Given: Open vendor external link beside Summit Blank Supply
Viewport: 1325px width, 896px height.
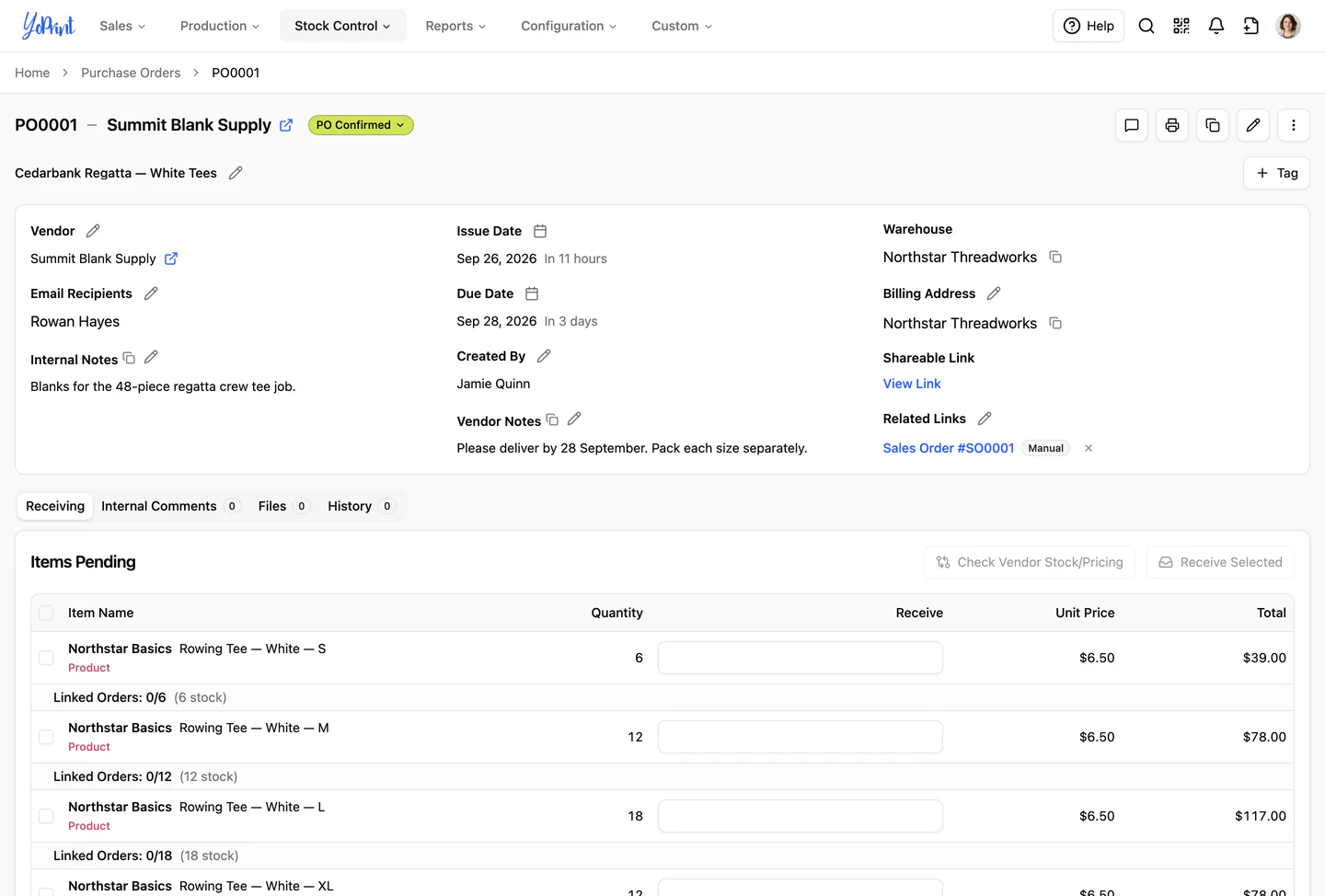Looking at the screenshot, I should [171, 258].
